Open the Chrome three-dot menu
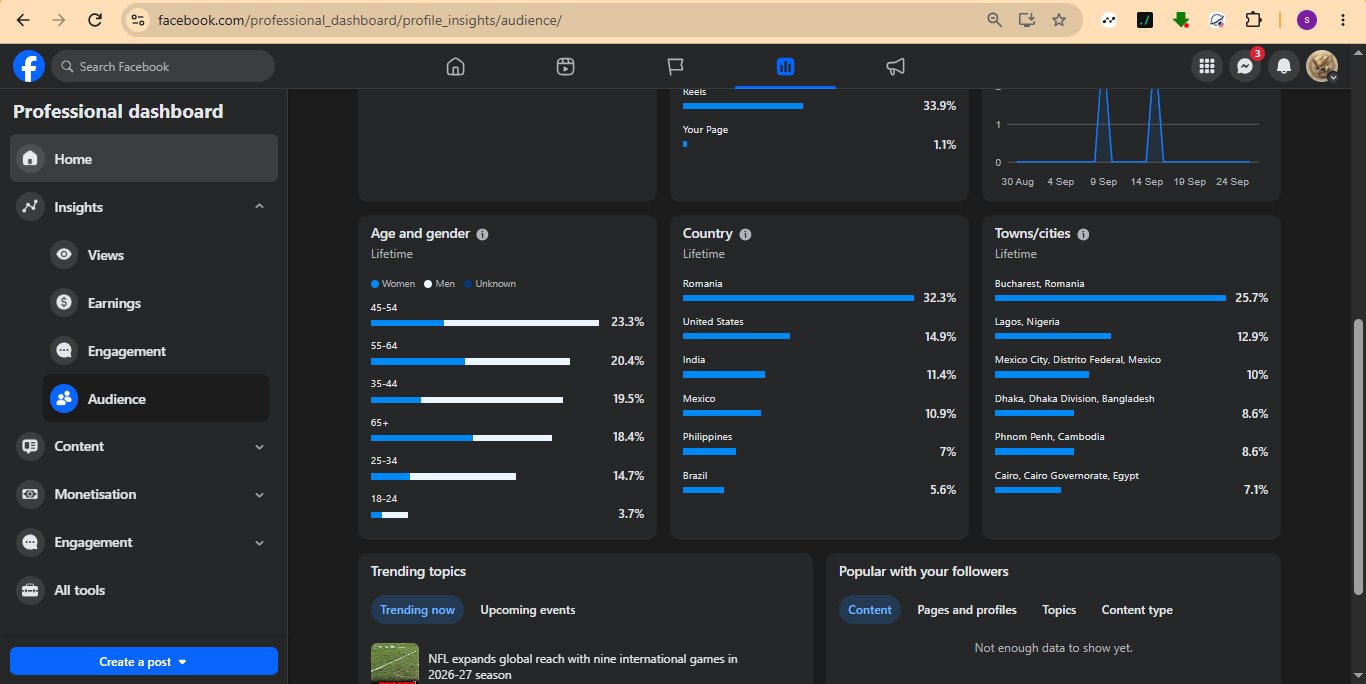The width and height of the screenshot is (1366, 684). click(1342, 20)
